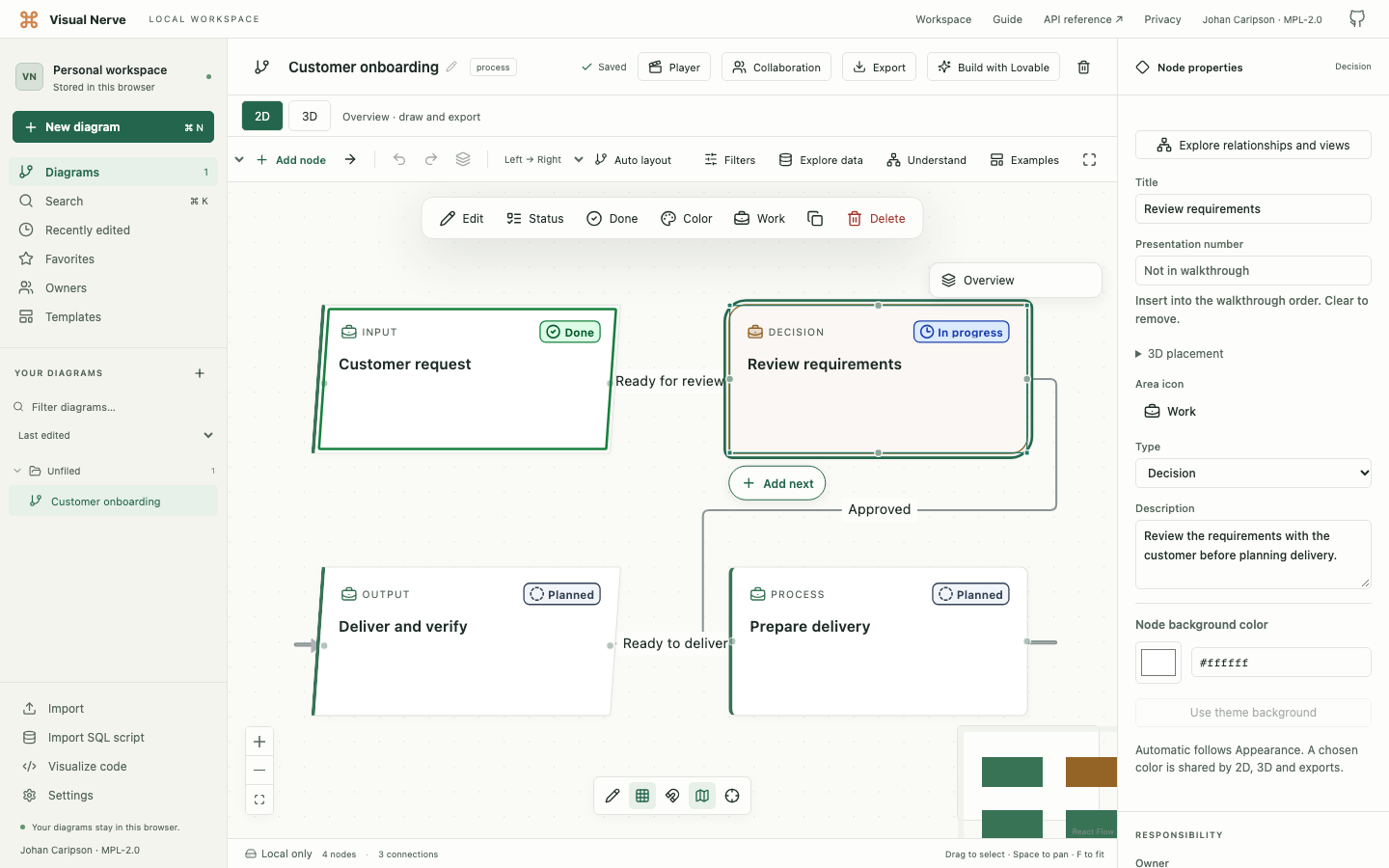This screenshot has height=868, width=1389.
Task: Open Color option in node toolbar
Action: 687,219
